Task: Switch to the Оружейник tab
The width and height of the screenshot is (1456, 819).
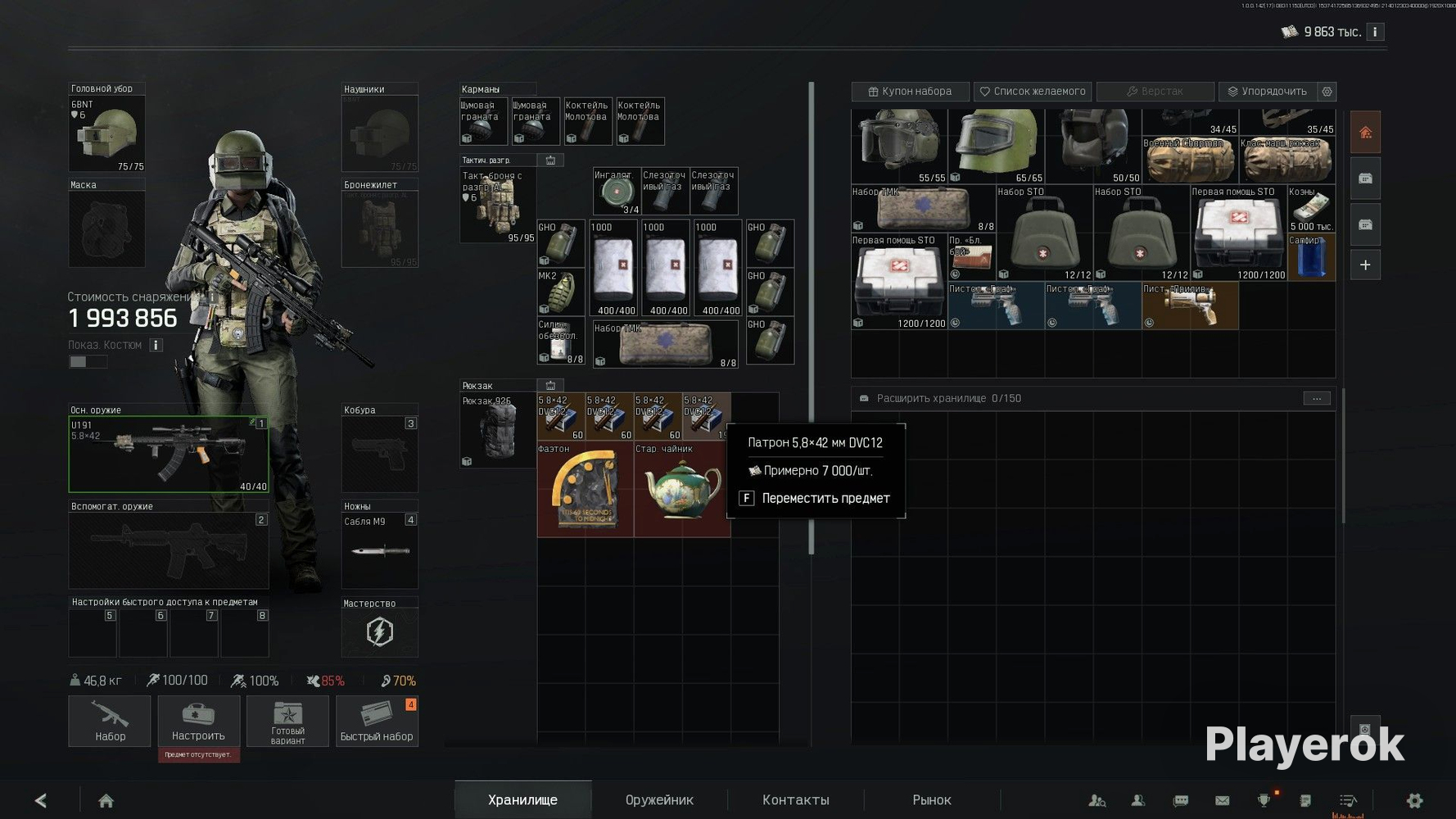Action: 659,800
